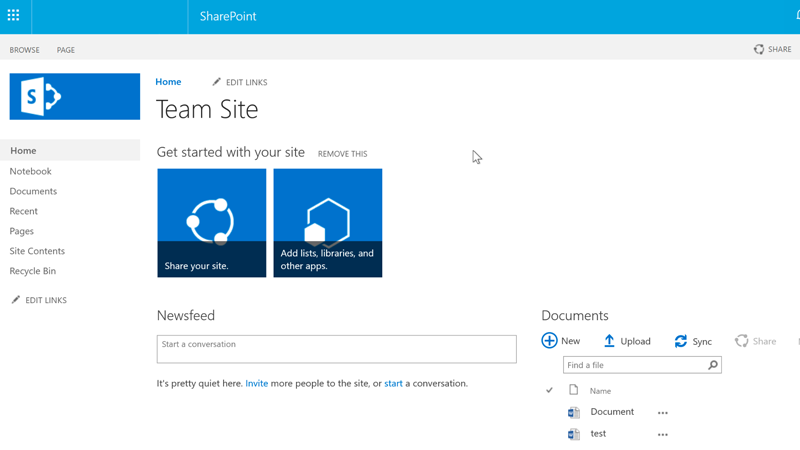Click the pencil icon beside top EDIT LINKS
Image resolution: width=800 pixels, height=450 pixels.
[x=216, y=82]
